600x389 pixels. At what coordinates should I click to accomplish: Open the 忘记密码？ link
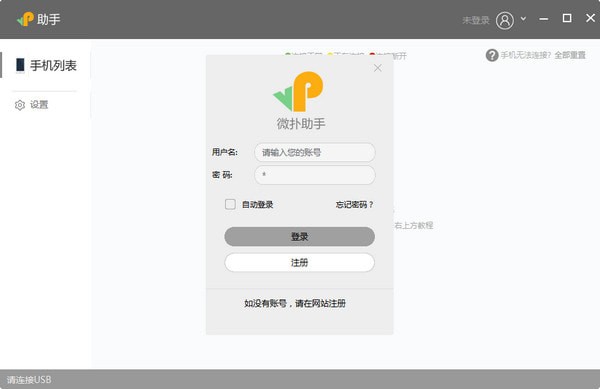pos(354,205)
